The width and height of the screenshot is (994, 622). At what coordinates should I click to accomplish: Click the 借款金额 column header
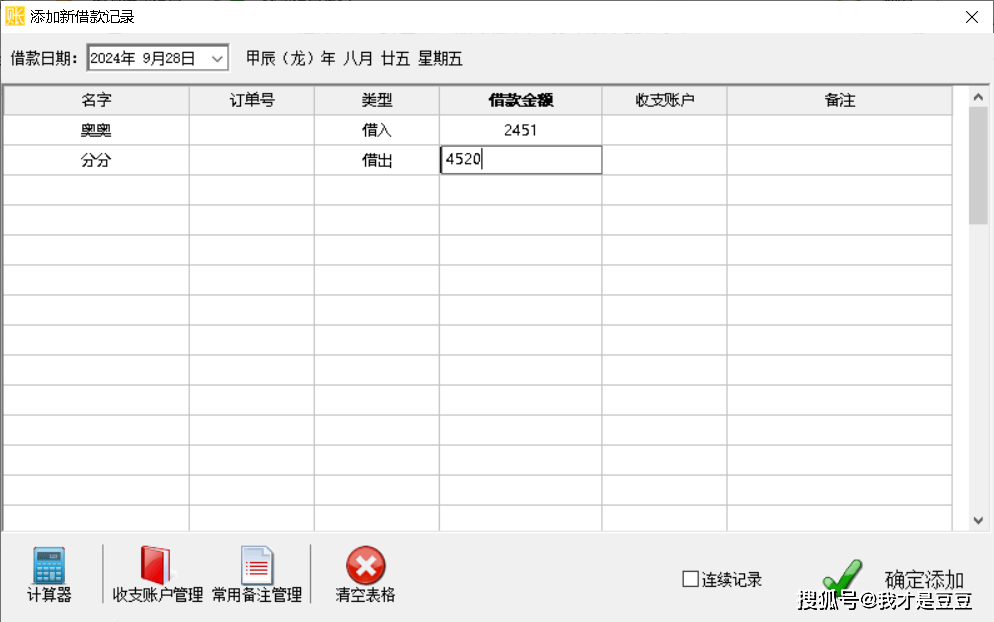click(520, 100)
